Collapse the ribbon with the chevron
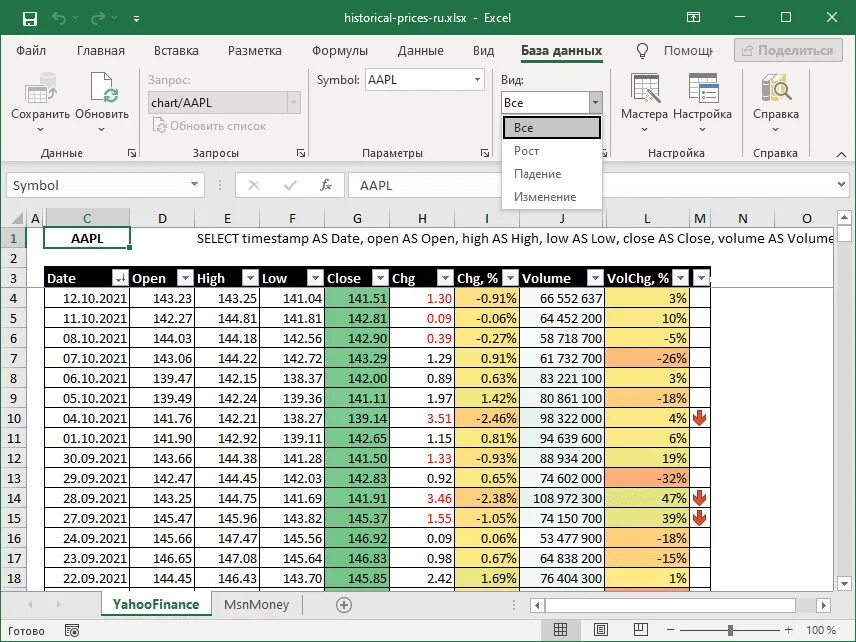The image size is (856, 642). coord(841,154)
